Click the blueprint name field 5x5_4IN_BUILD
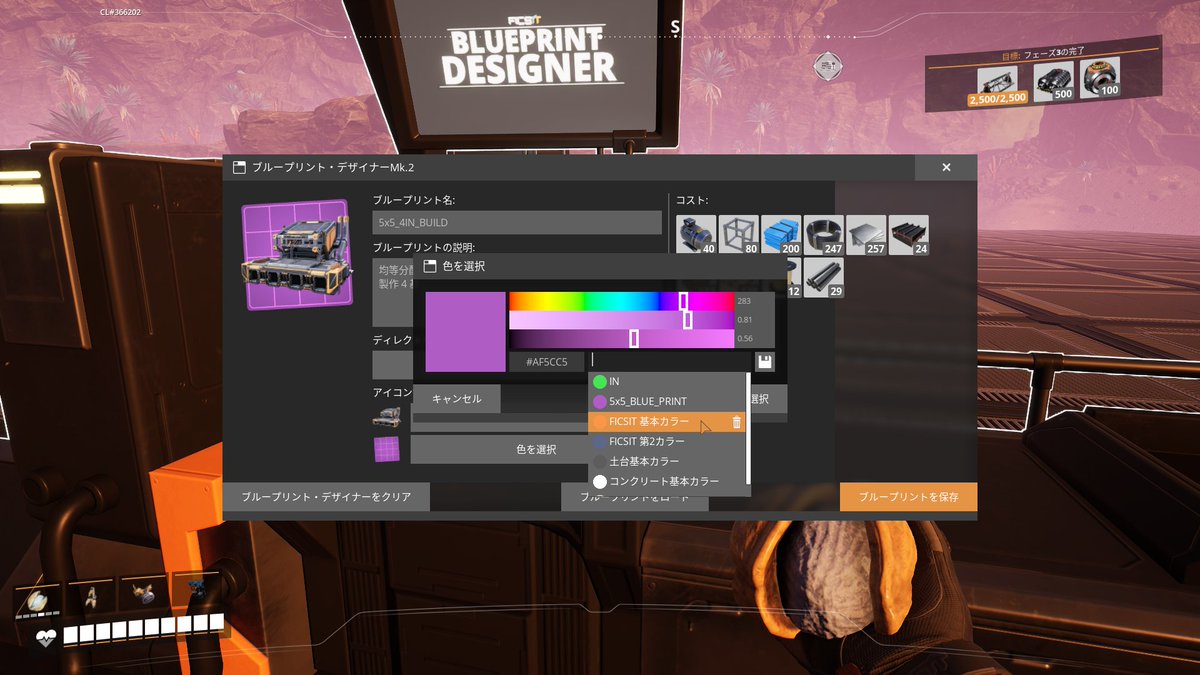 pos(517,222)
